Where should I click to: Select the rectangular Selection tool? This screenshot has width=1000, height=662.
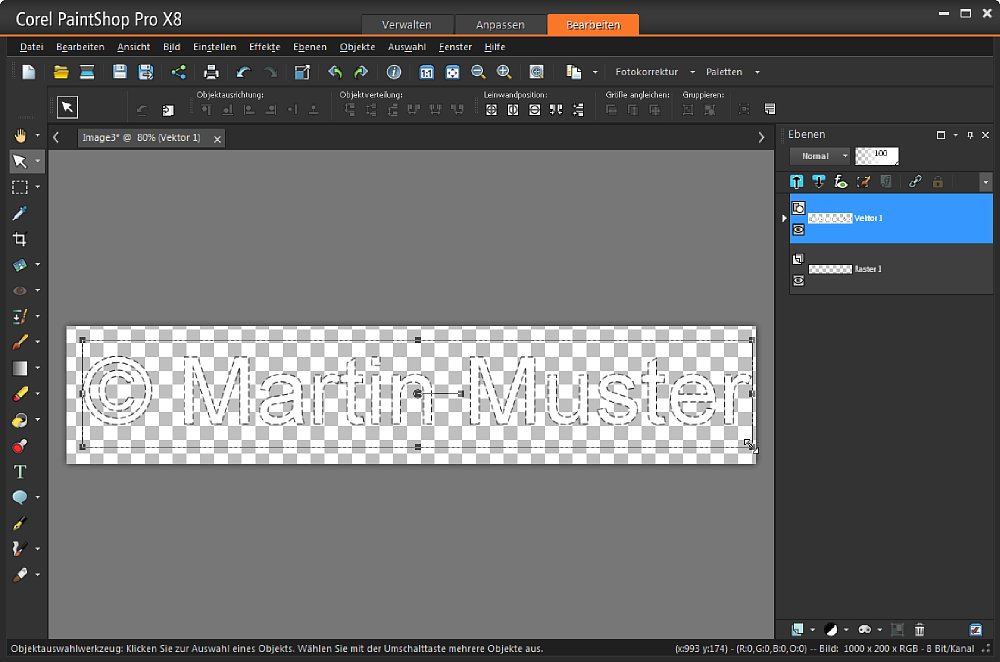click(x=20, y=187)
